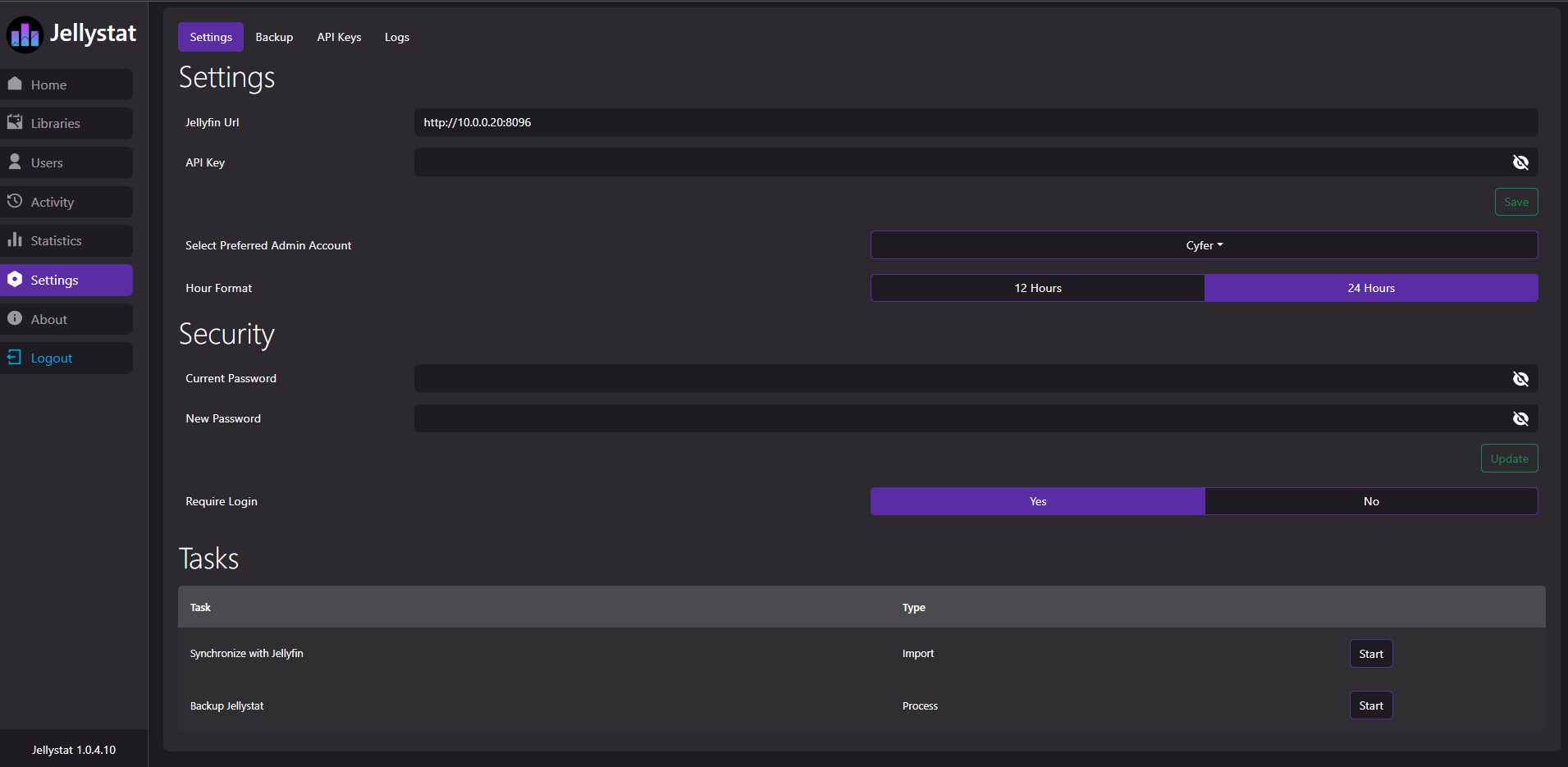Show the API Key with eye icon
This screenshot has height=767, width=1568.
tap(1520, 162)
